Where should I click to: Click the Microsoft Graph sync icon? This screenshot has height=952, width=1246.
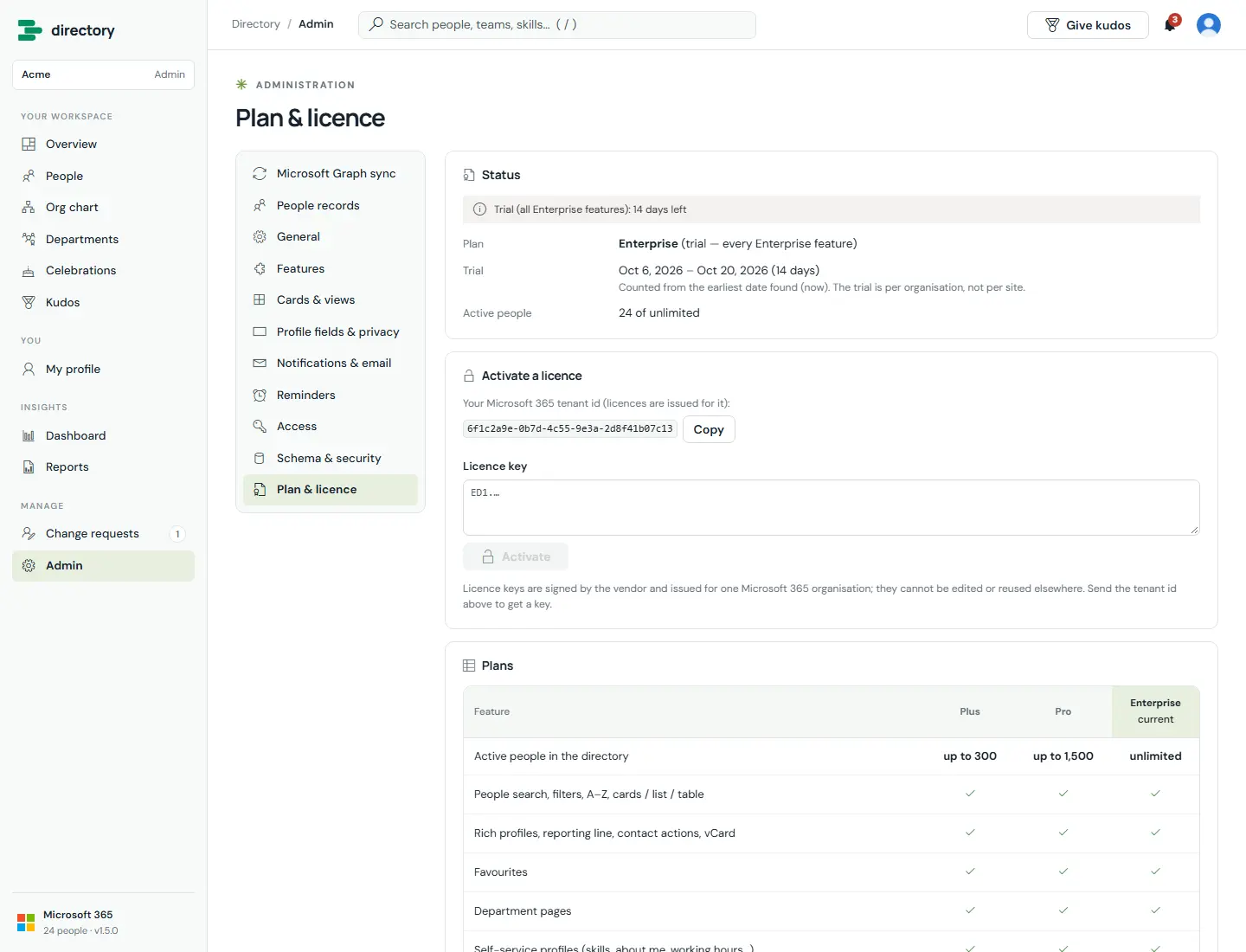point(260,174)
